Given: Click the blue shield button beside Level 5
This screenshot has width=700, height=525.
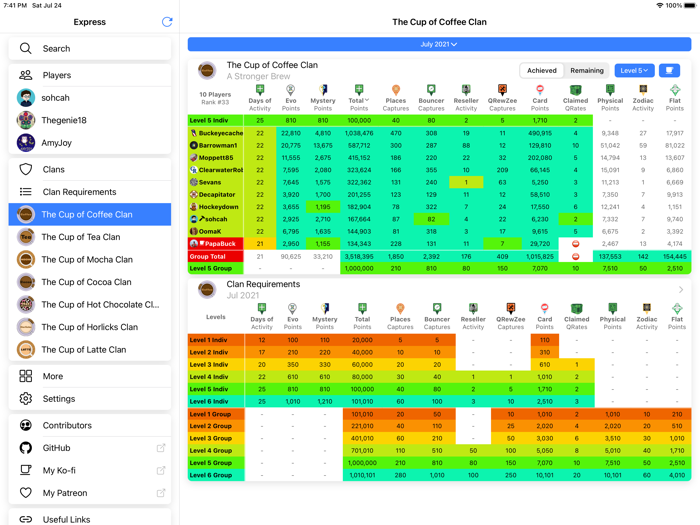Looking at the screenshot, I should pyautogui.click(x=669, y=71).
